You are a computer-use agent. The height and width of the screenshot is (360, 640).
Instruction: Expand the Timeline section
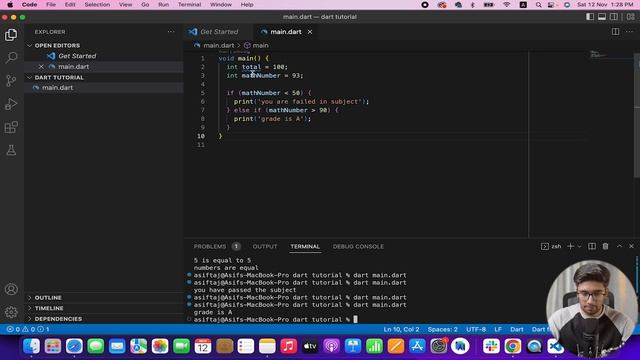[x=49, y=308]
